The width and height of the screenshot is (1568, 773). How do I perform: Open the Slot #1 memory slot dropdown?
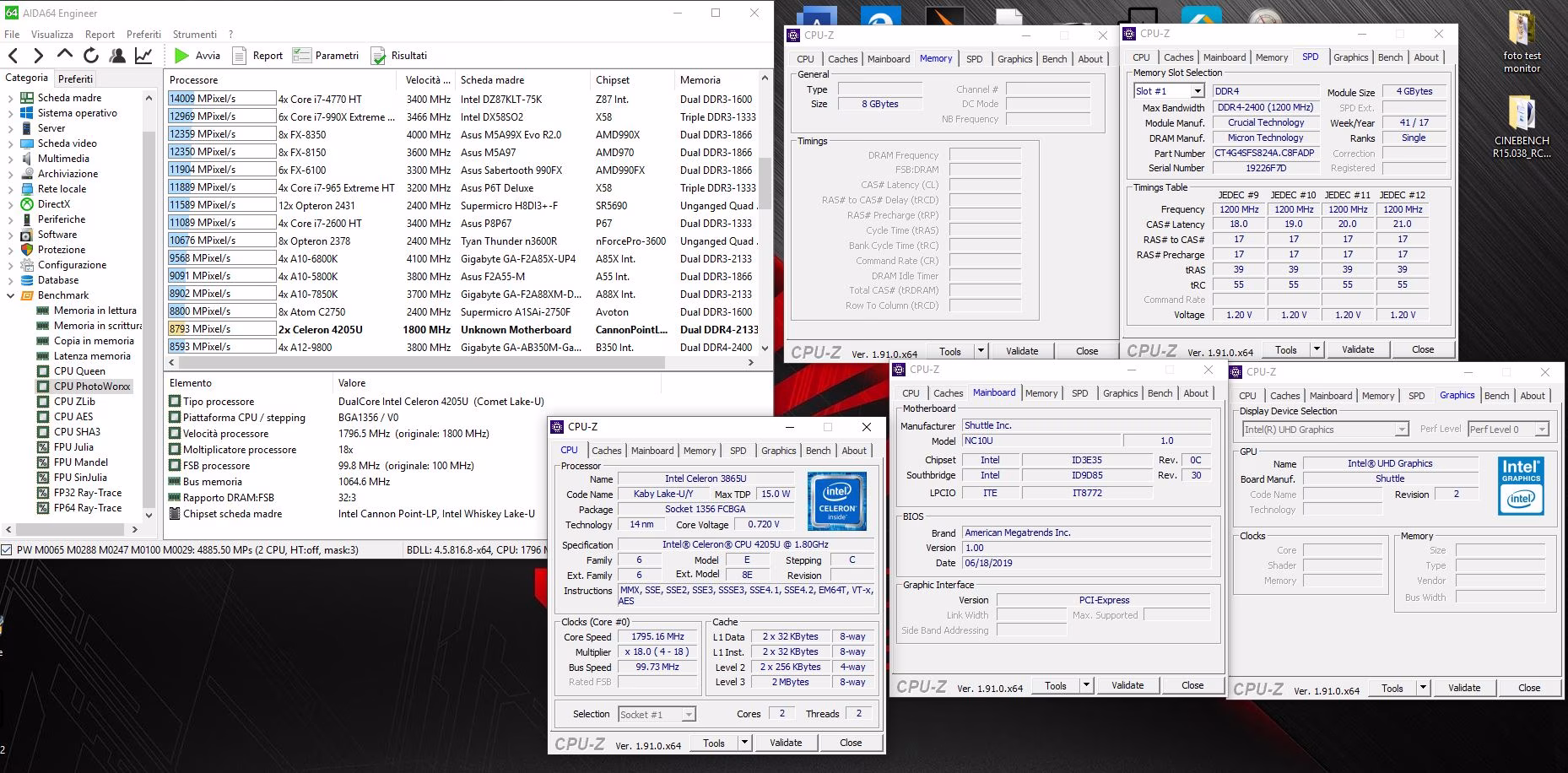click(x=1199, y=91)
